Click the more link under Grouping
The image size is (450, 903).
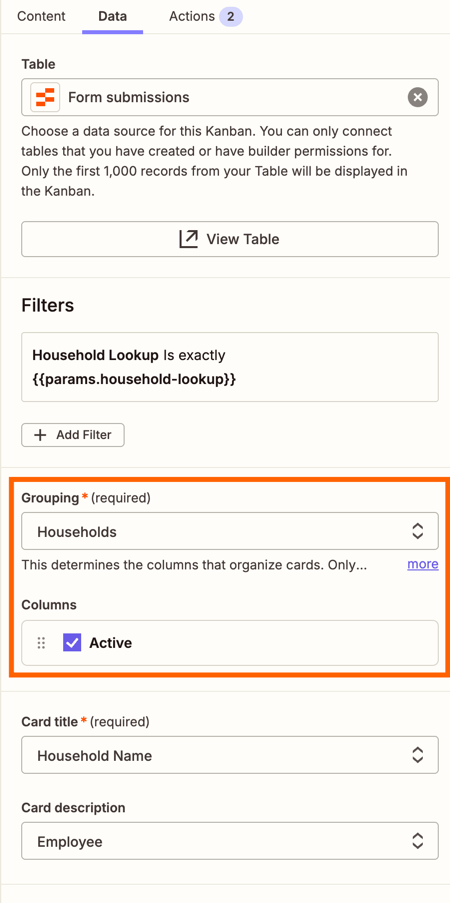click(423, 564)
